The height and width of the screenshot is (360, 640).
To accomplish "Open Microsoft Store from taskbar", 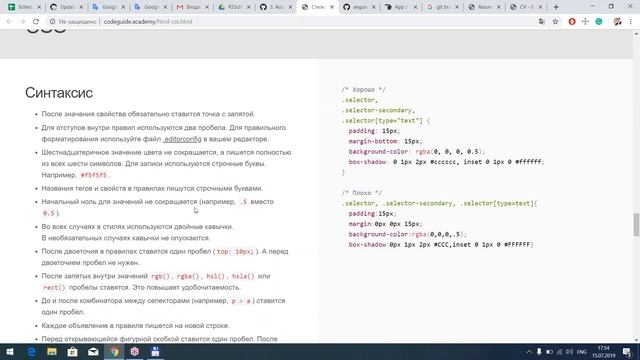I will point(73,352).
